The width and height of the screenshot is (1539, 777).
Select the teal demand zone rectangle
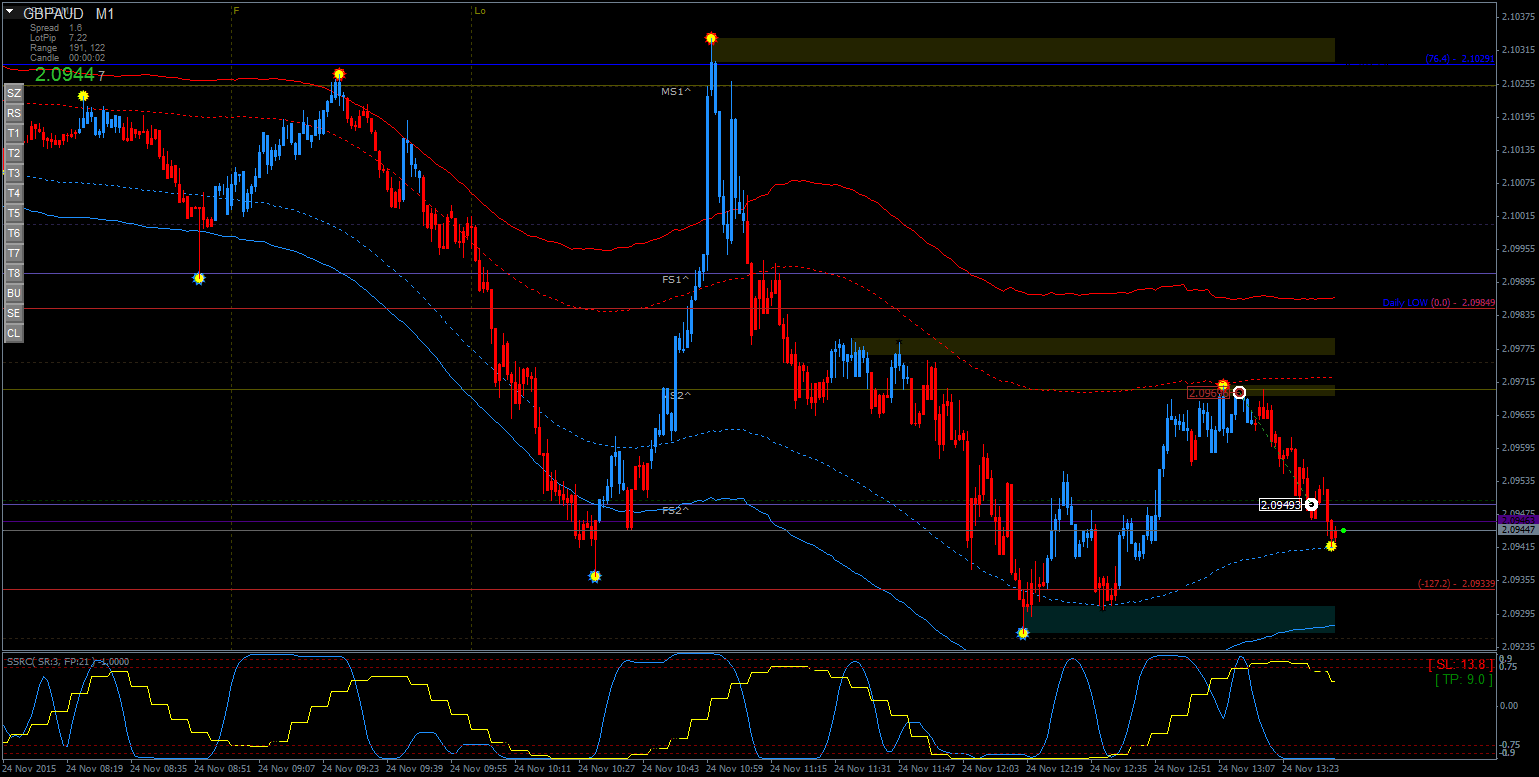[x=1179, y=619]
